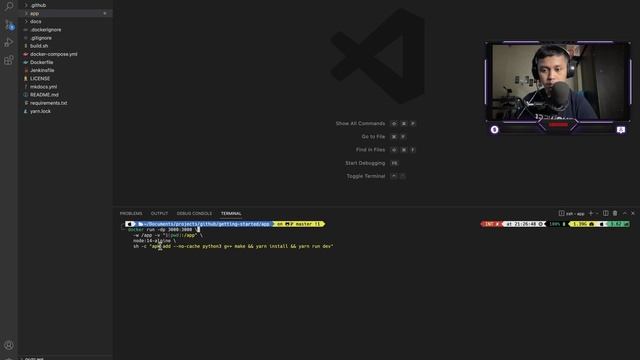Create a new terminal with plus icon
This screenshot has height=360, width=640.
click(x=591, y=213)
